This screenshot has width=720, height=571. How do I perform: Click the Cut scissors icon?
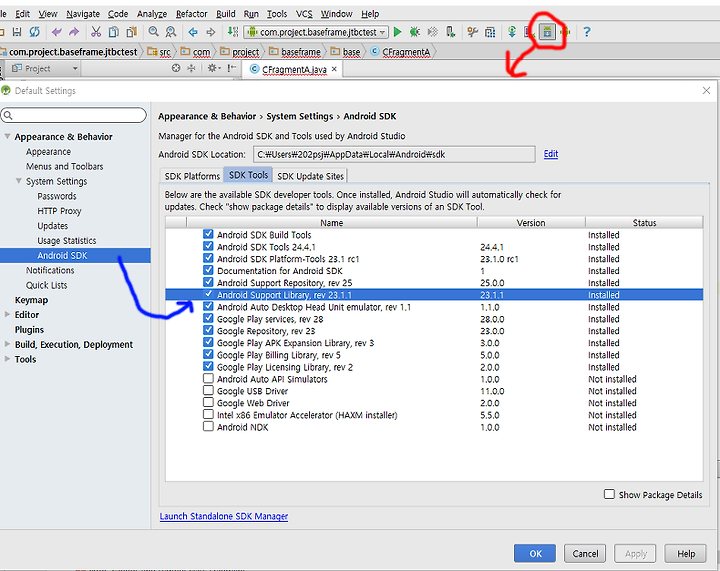click(x=96, y=32)
